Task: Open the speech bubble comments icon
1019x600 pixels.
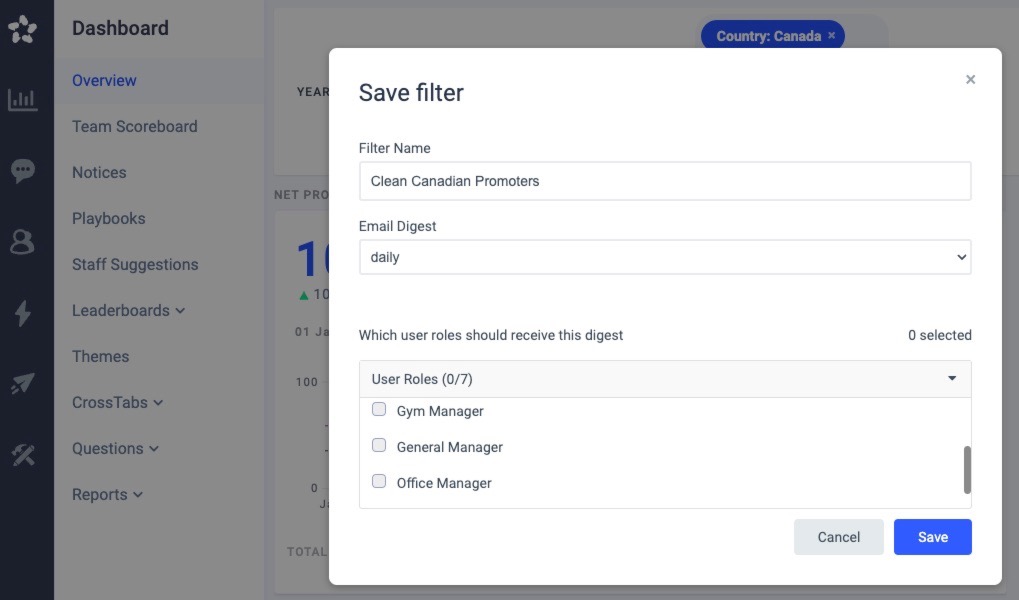Action: [22, 171]
